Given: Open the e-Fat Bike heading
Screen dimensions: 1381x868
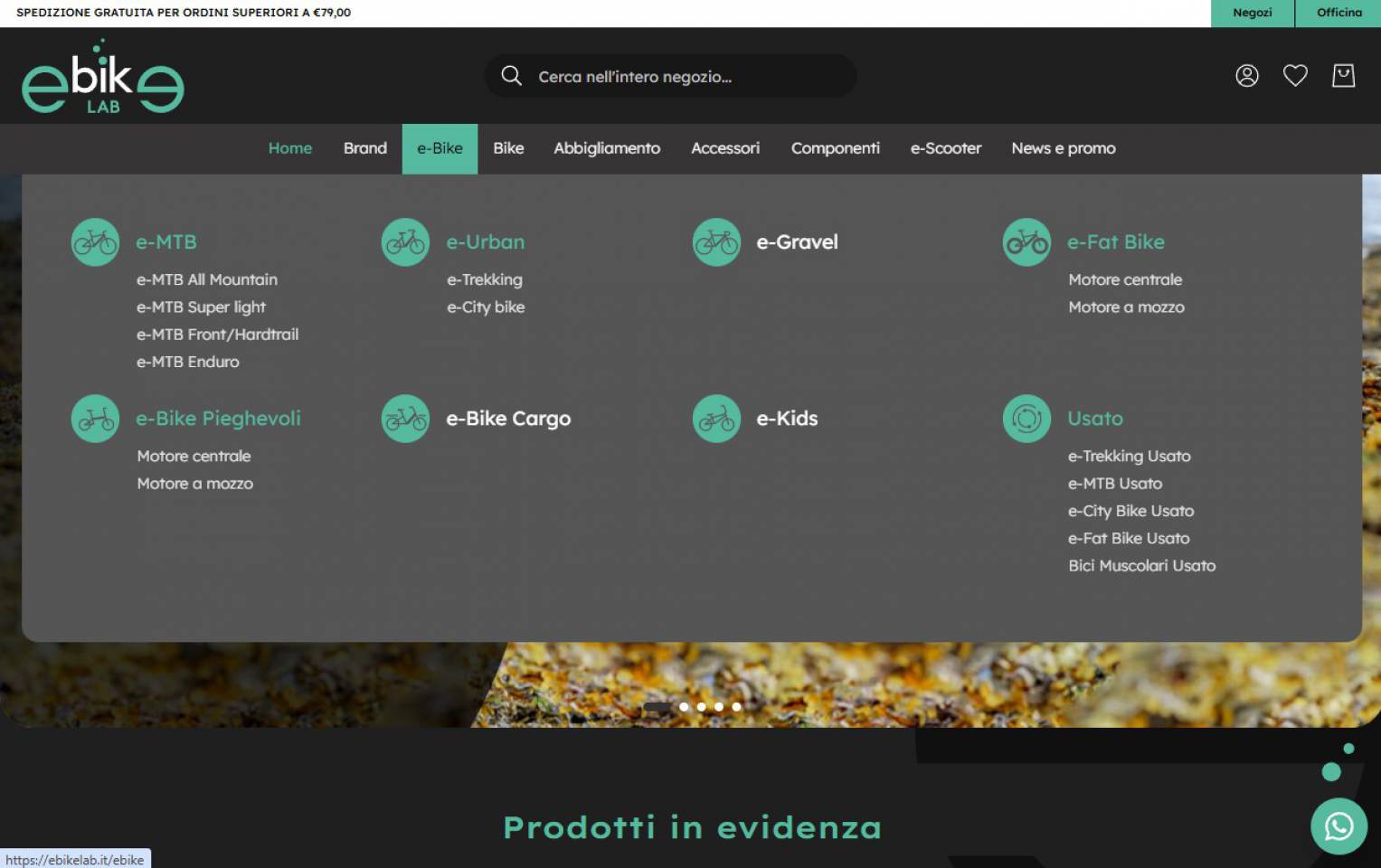Looking at the screenshot, I should [1116, 242].
